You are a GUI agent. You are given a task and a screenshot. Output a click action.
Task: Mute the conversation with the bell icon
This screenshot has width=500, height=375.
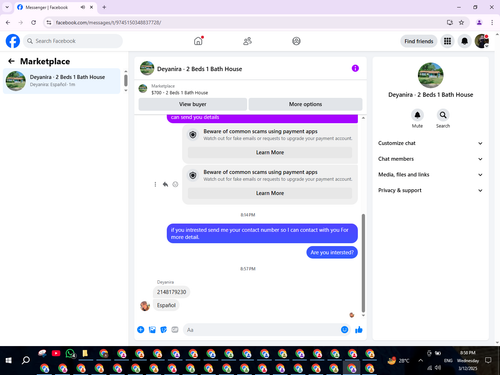tap(417, 115)
